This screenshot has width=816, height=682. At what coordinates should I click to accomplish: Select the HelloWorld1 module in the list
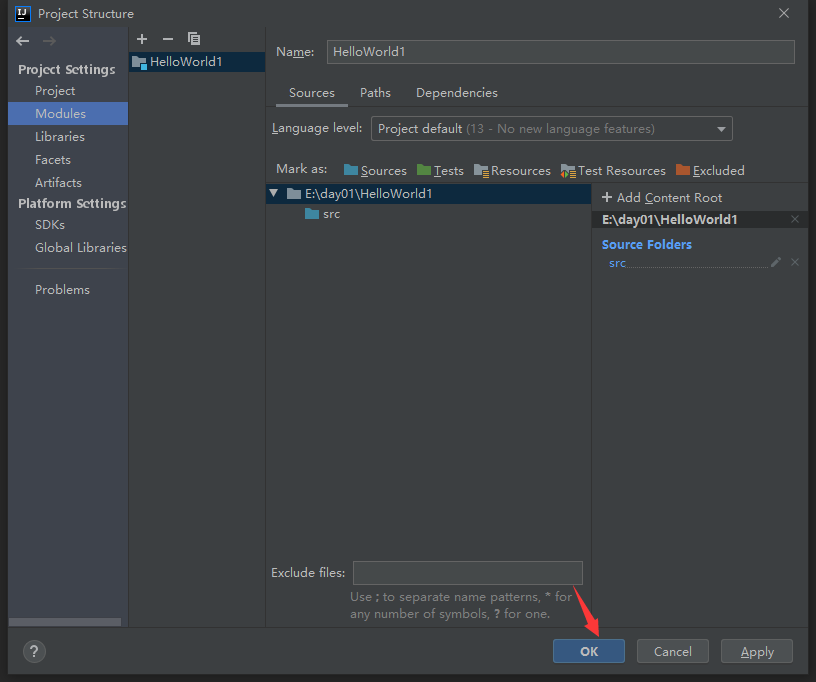197,62
